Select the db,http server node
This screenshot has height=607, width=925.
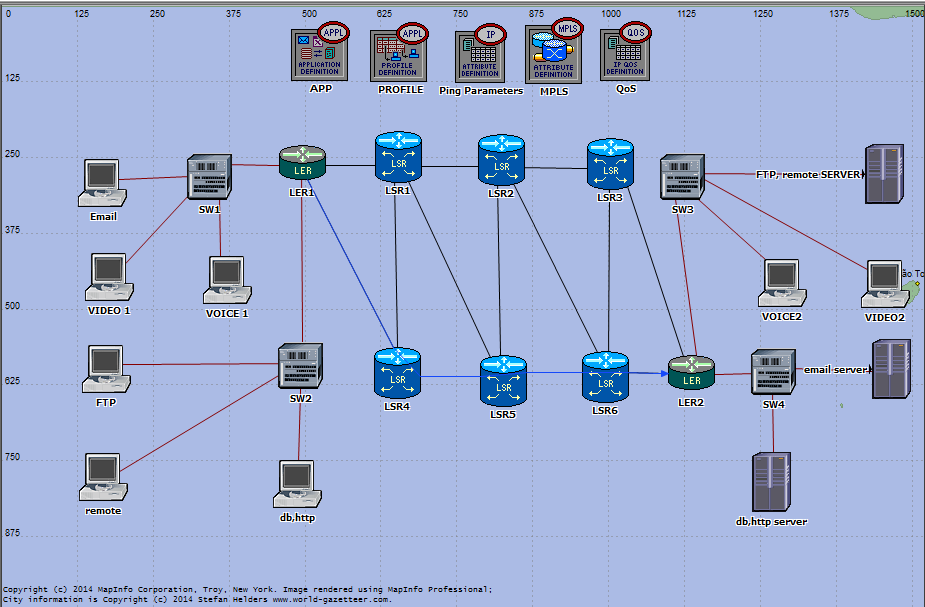click(771, 483)
